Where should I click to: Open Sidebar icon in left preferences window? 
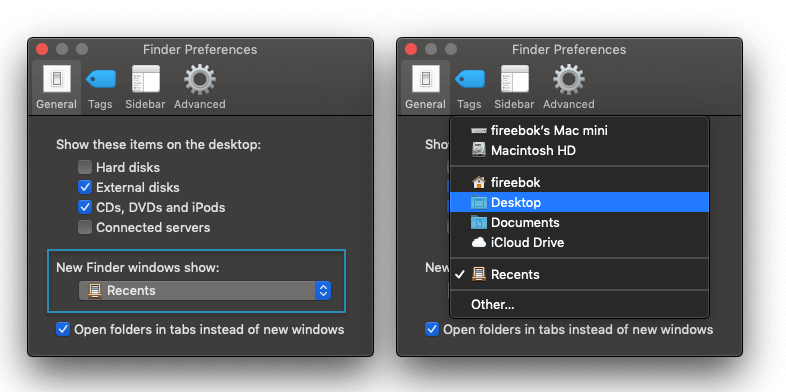tap(145, 79)
